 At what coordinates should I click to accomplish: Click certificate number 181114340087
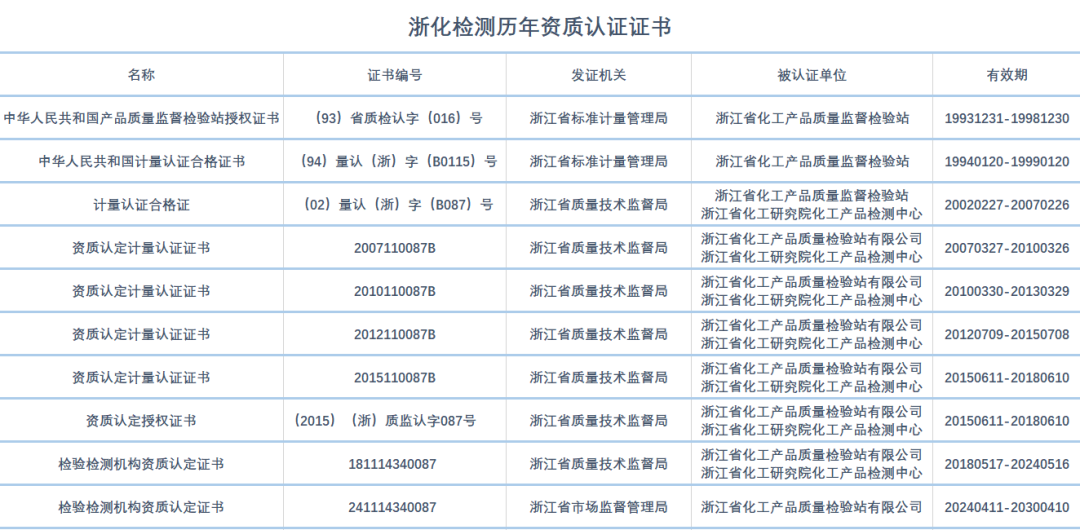(x=394, y=464)
